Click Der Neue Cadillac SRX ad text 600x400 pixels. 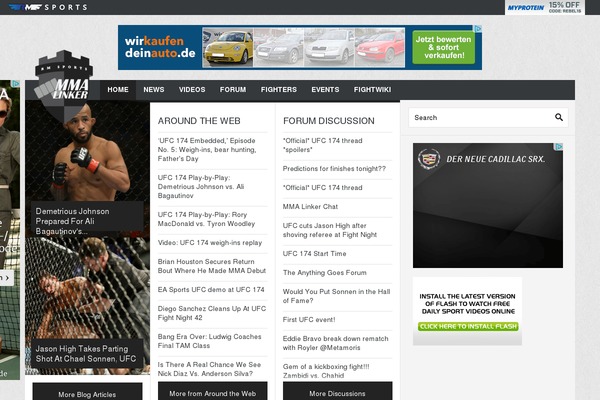pos(496,159)
